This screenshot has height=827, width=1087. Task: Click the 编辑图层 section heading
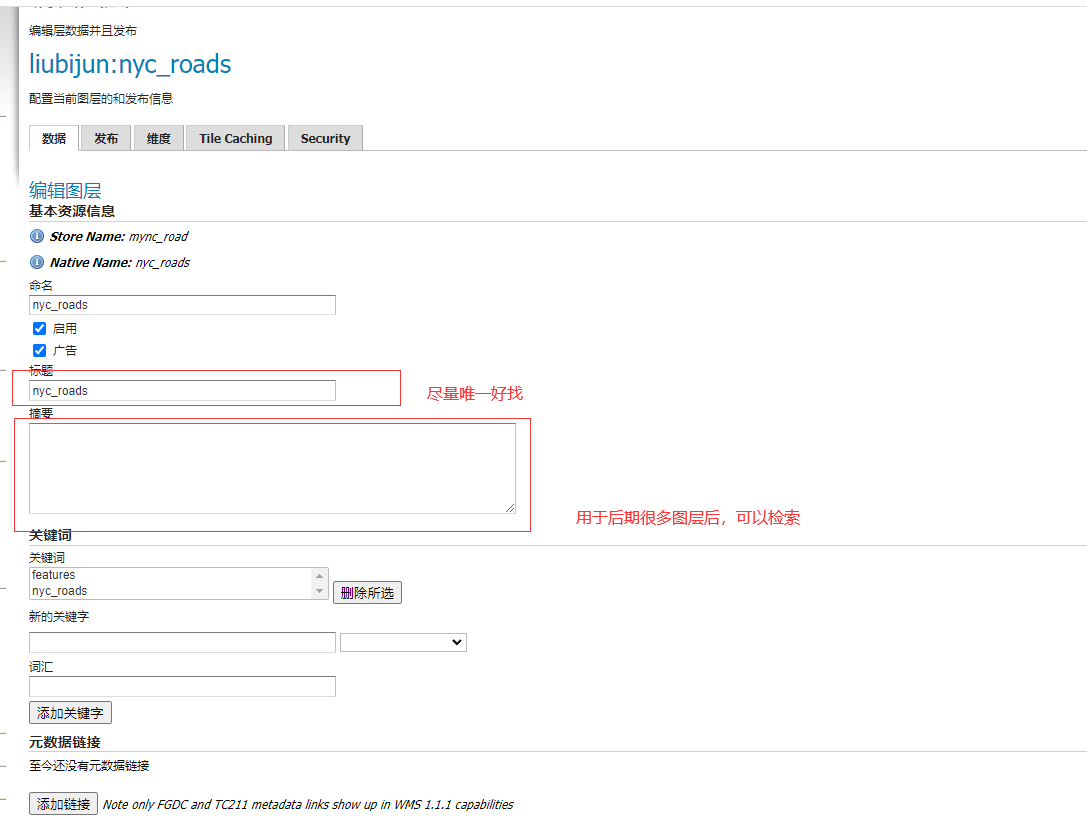pyautogui.click(x=65, y=190)
